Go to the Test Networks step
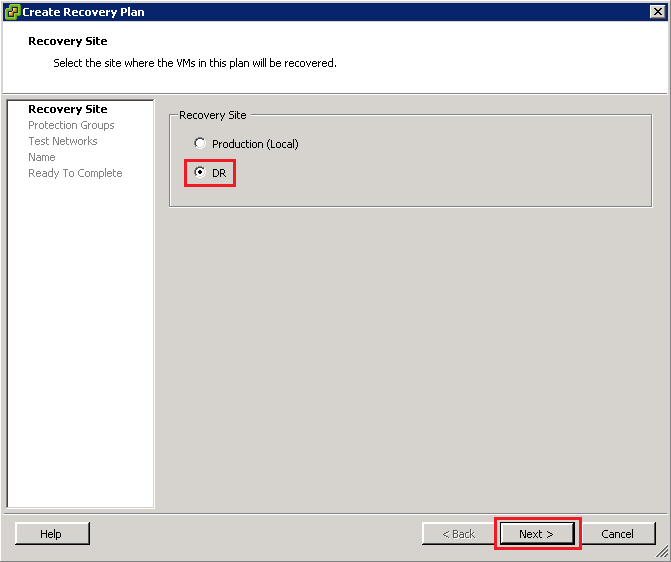The image size is (671, 562). point(62,141)
